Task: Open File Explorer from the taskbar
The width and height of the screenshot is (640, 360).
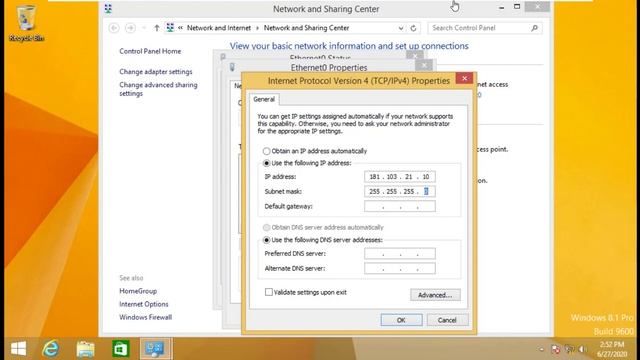Action: [86, 349]
